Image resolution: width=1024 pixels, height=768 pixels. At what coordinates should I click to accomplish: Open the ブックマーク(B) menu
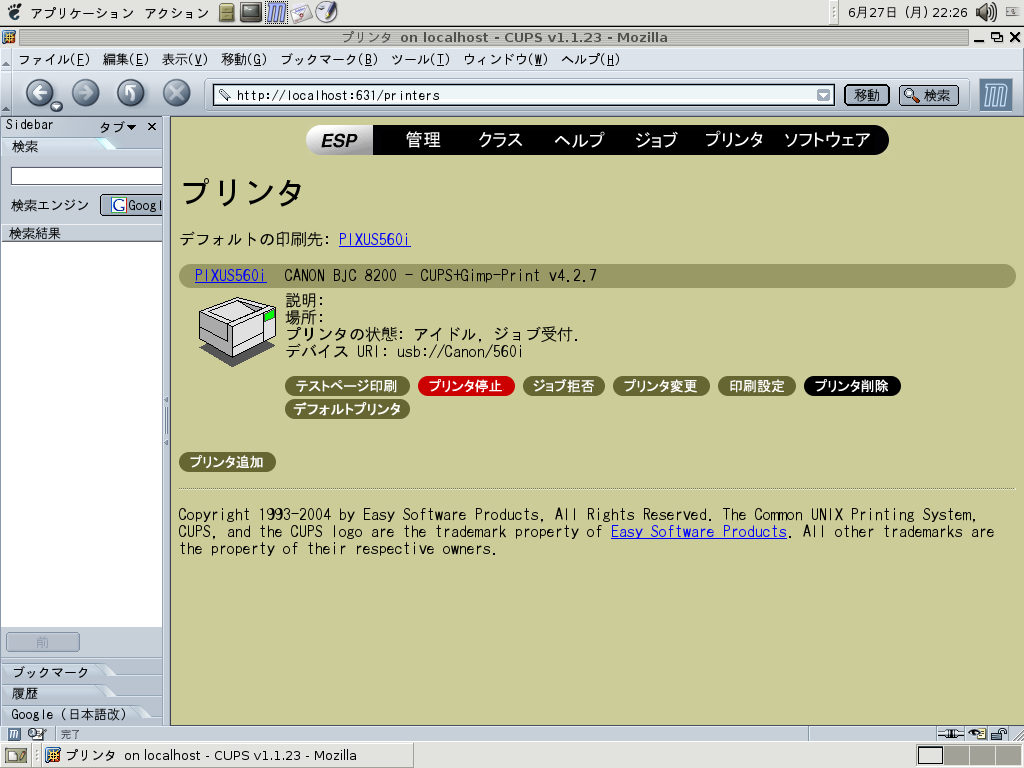[x=329, y=60]
